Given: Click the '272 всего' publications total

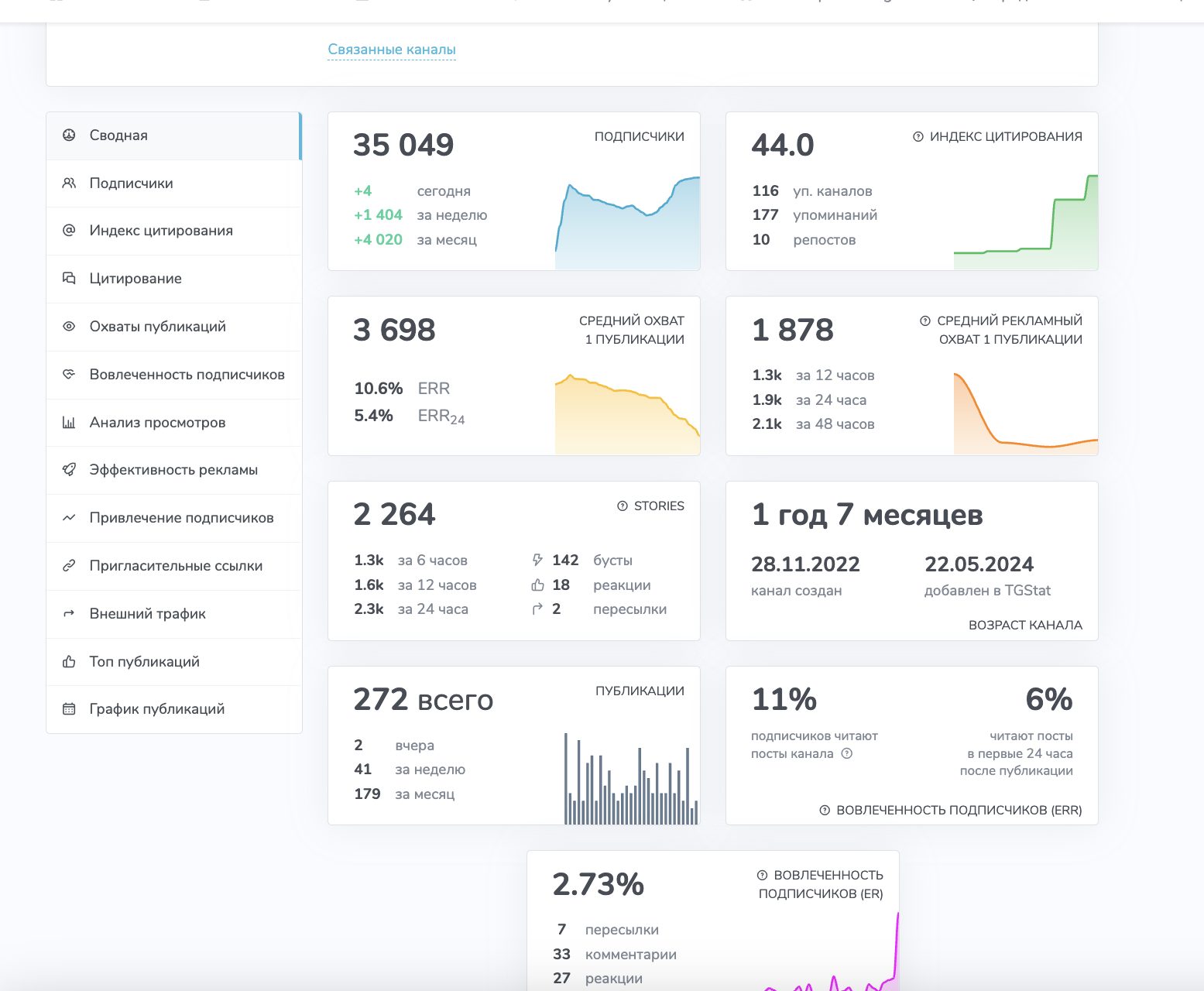Looking at the screenshot, I should [424, 700].
